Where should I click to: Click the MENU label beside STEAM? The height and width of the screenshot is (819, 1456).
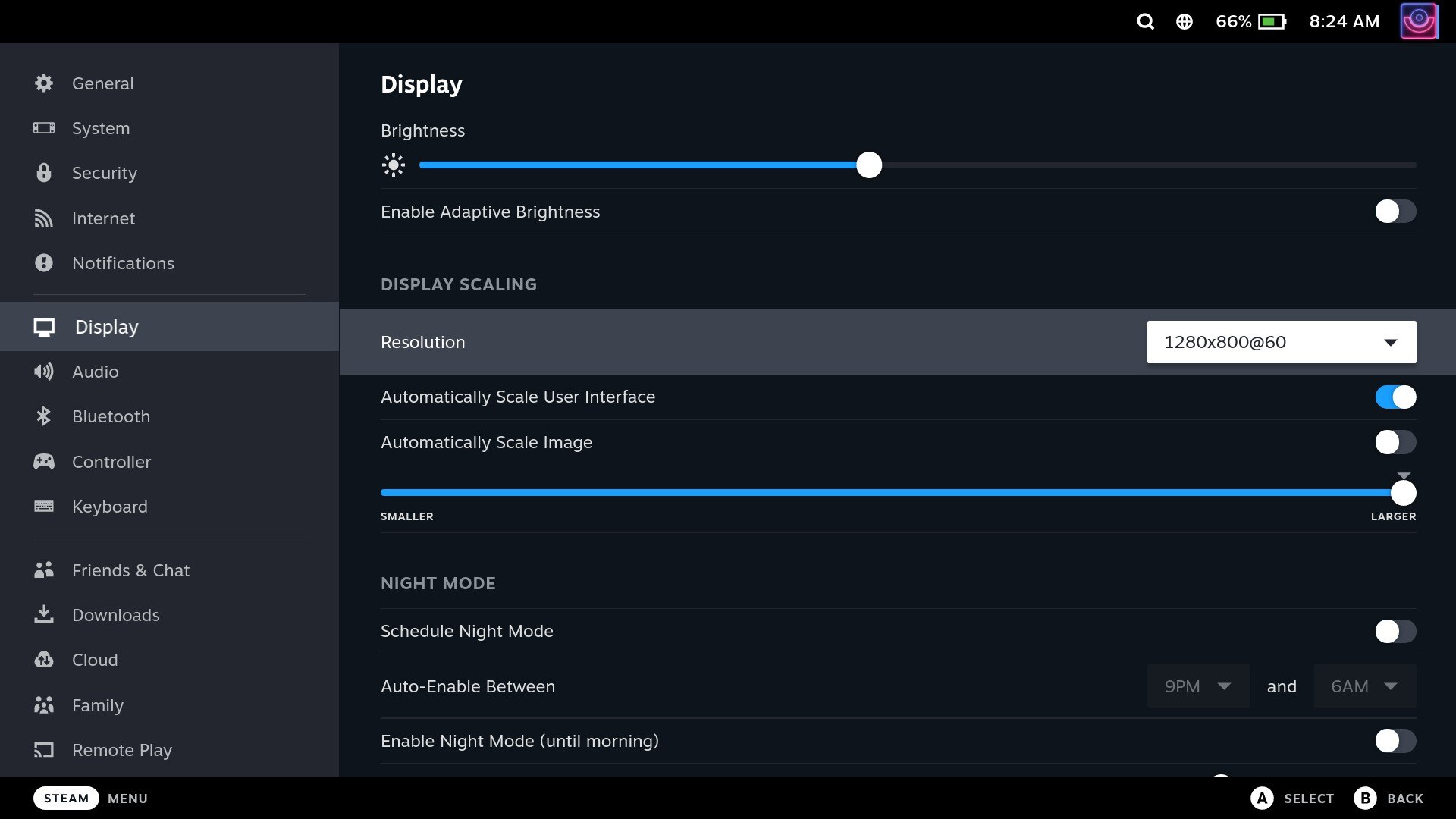127,799
